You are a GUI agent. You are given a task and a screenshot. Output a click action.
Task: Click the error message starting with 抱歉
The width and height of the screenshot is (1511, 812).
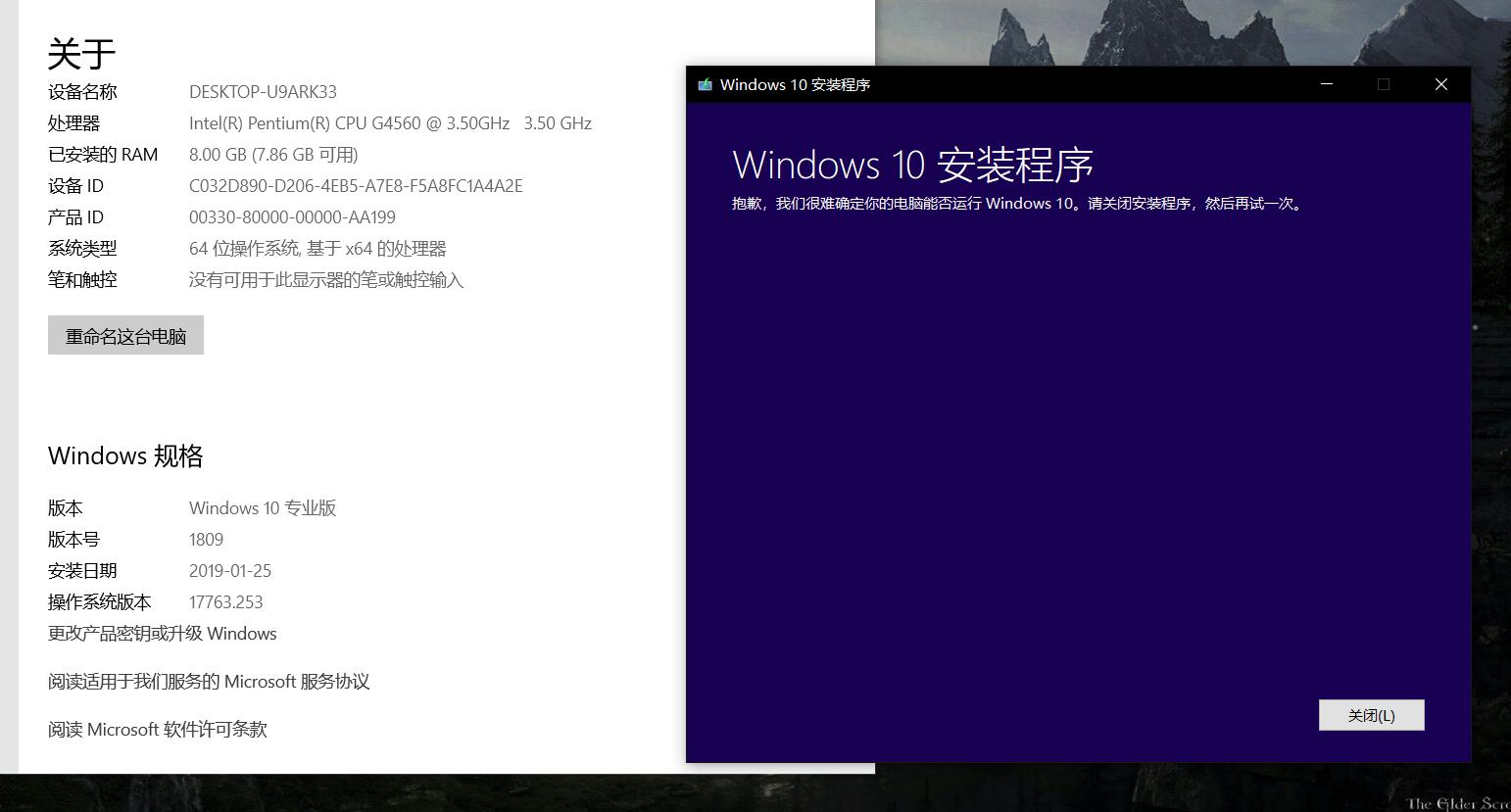point(1019,204)
